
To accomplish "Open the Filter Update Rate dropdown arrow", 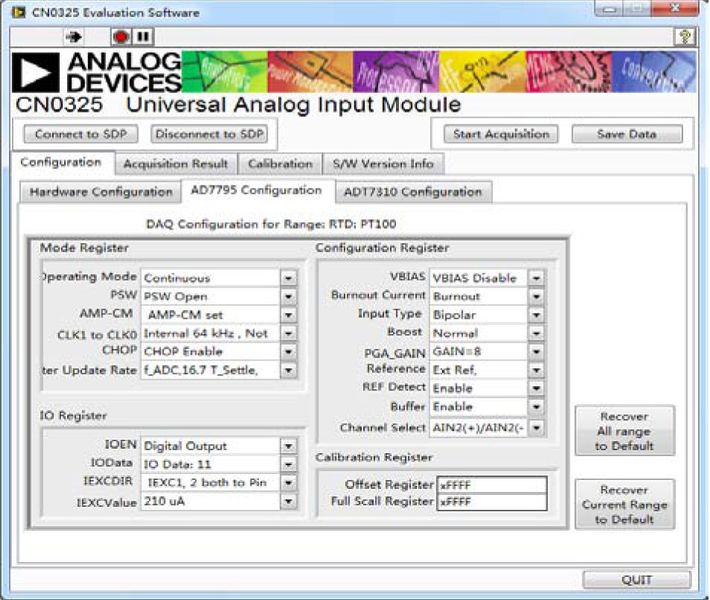I will click(x=288, y=370).
